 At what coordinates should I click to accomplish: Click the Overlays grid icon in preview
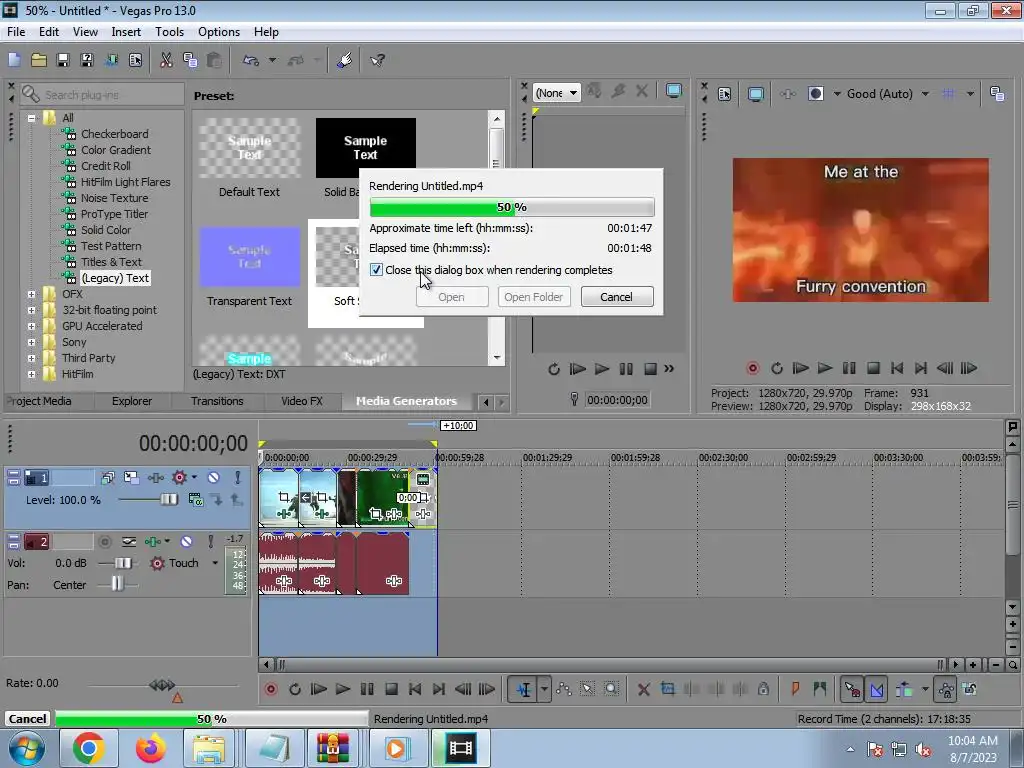click(948, 94)
